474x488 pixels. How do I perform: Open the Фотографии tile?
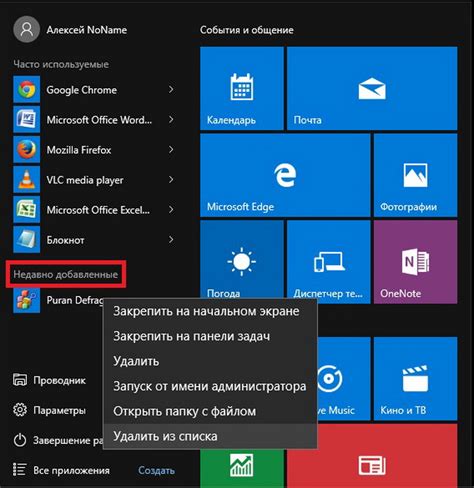click(415, 175)
